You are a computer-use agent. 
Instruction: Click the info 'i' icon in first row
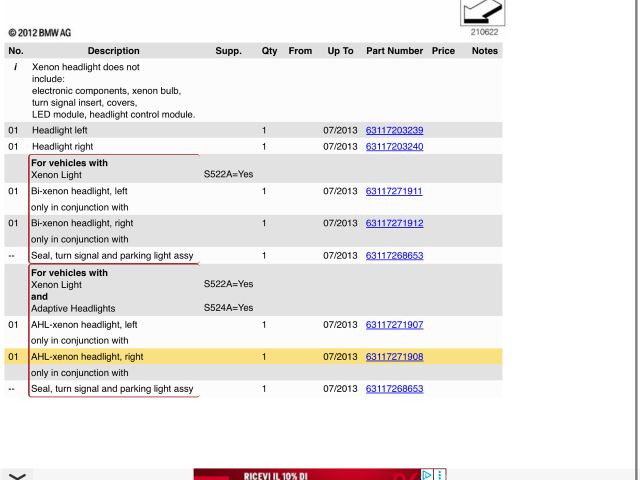tap(15, 67)
